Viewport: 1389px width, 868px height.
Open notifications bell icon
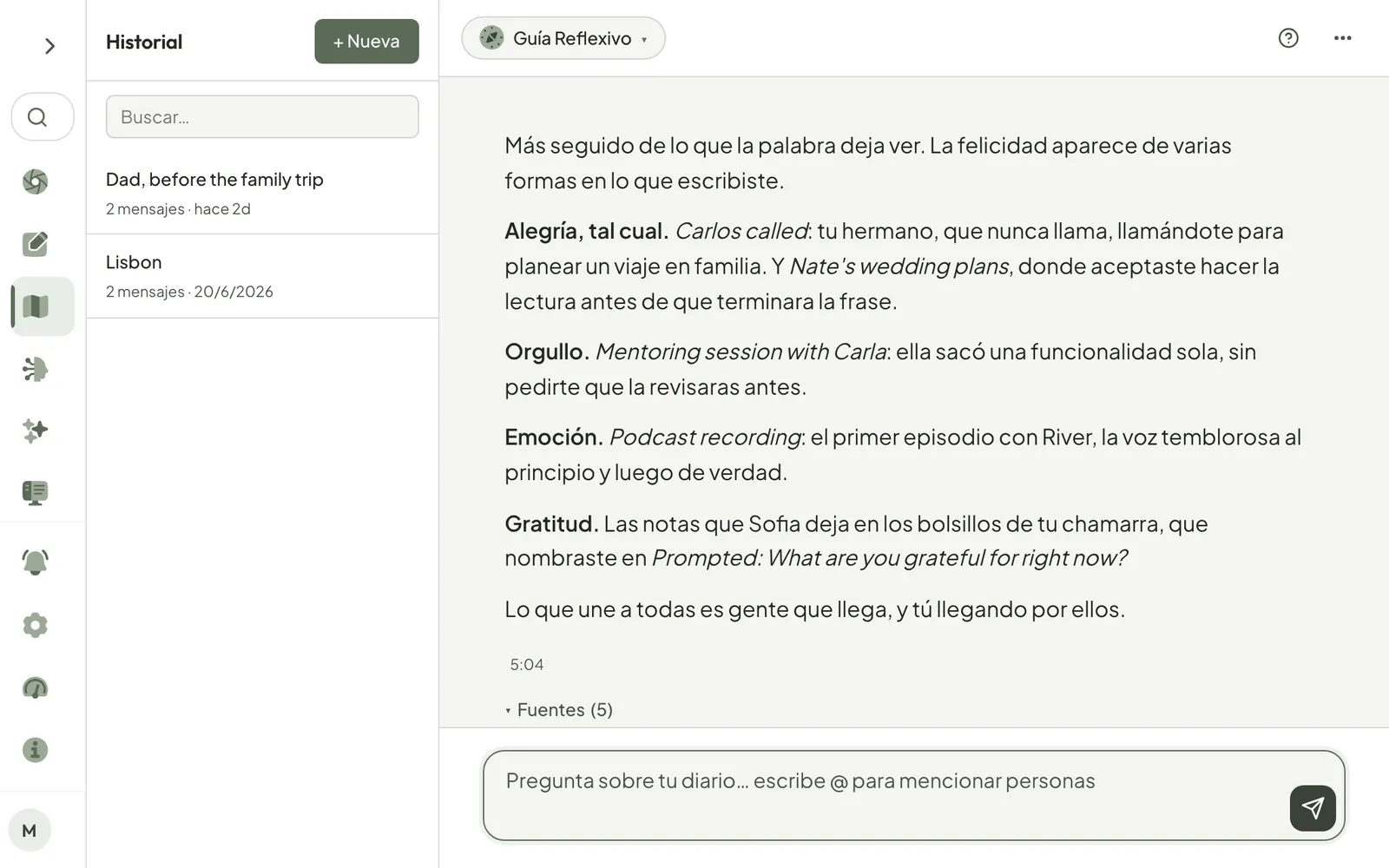click(x=35, y=562)
